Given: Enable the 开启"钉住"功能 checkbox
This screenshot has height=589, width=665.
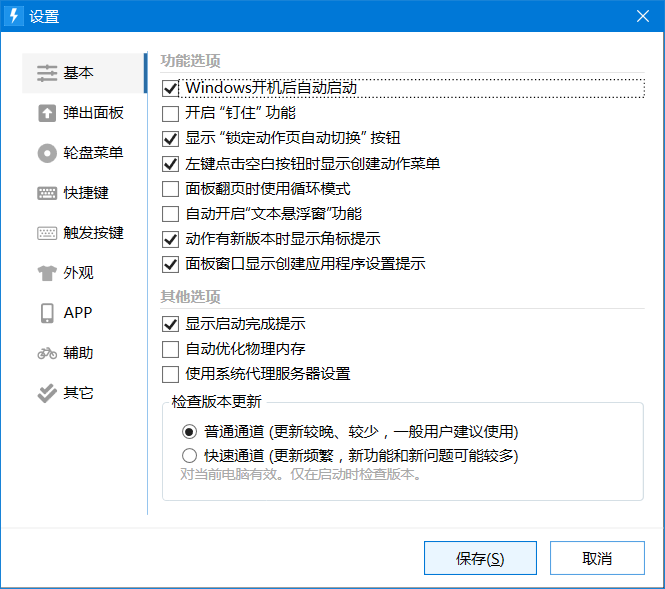Looking at the screenshot, I should (170, 114).
